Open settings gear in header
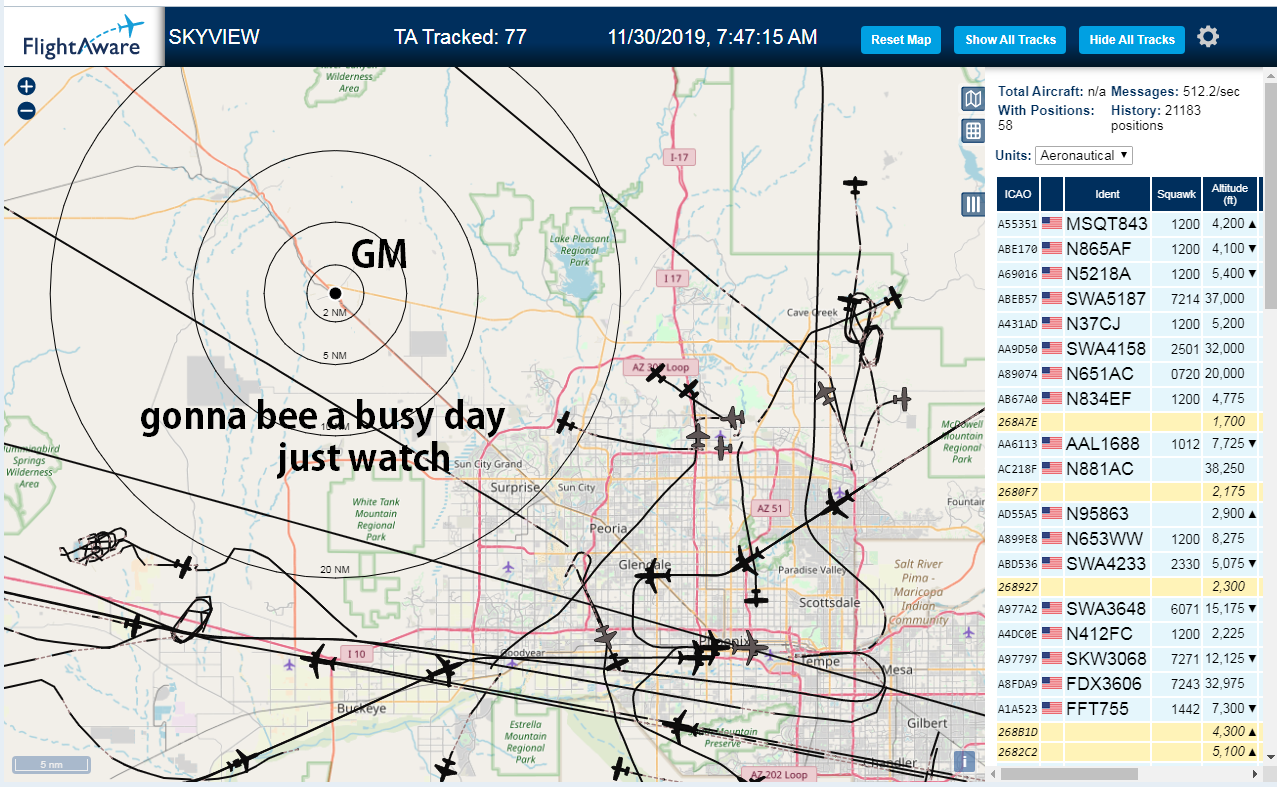 pos(1208,37)
